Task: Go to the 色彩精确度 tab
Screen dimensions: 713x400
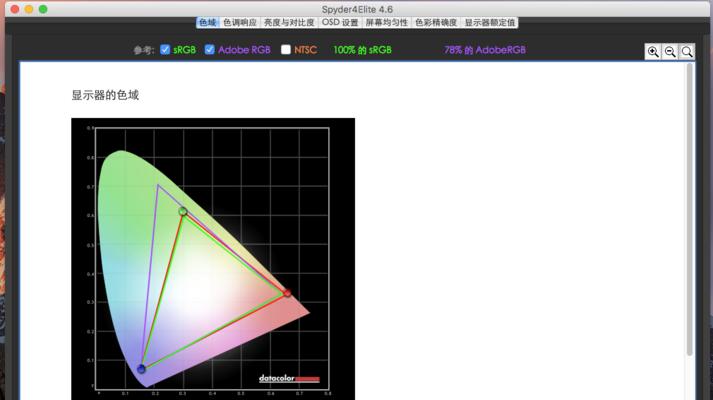Action: coord(436,22)
